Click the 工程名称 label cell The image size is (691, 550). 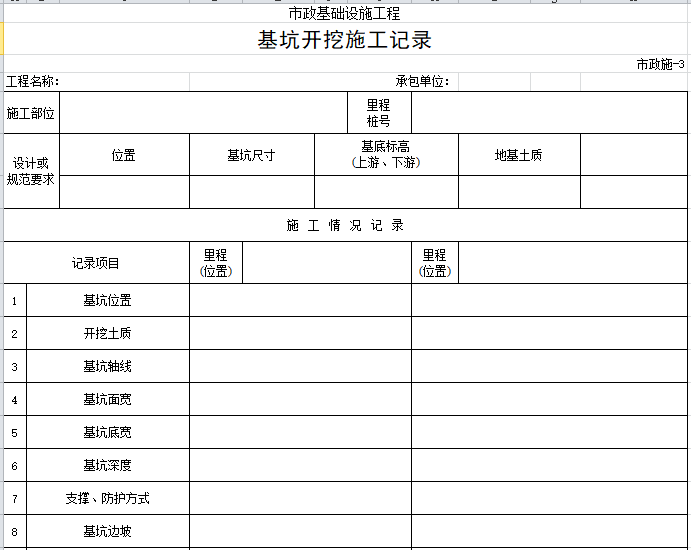tap(33, 81)
